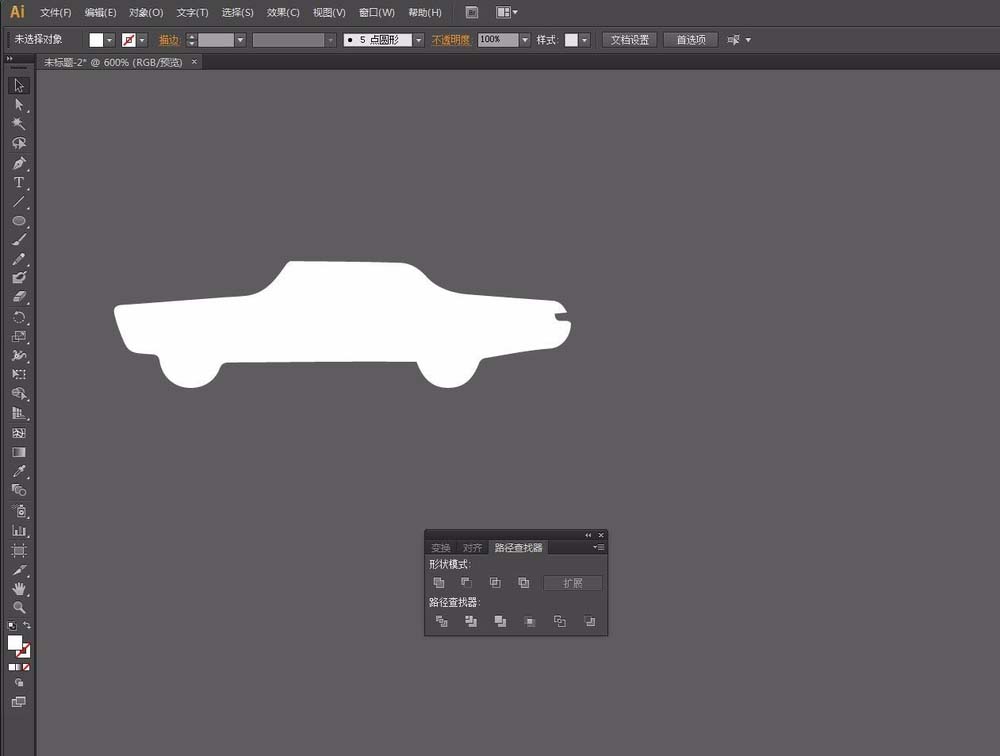Pick the Slice tool

pyautogui.click(x=18, y=570)
